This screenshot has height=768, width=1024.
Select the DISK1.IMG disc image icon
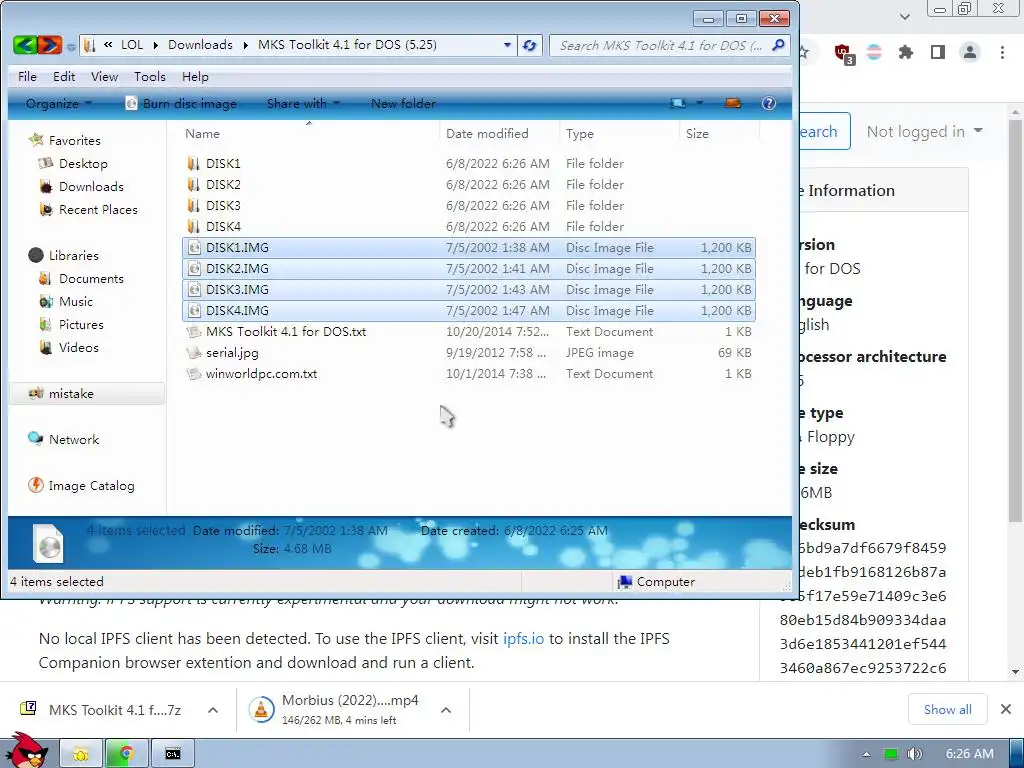tap(194, 248)
